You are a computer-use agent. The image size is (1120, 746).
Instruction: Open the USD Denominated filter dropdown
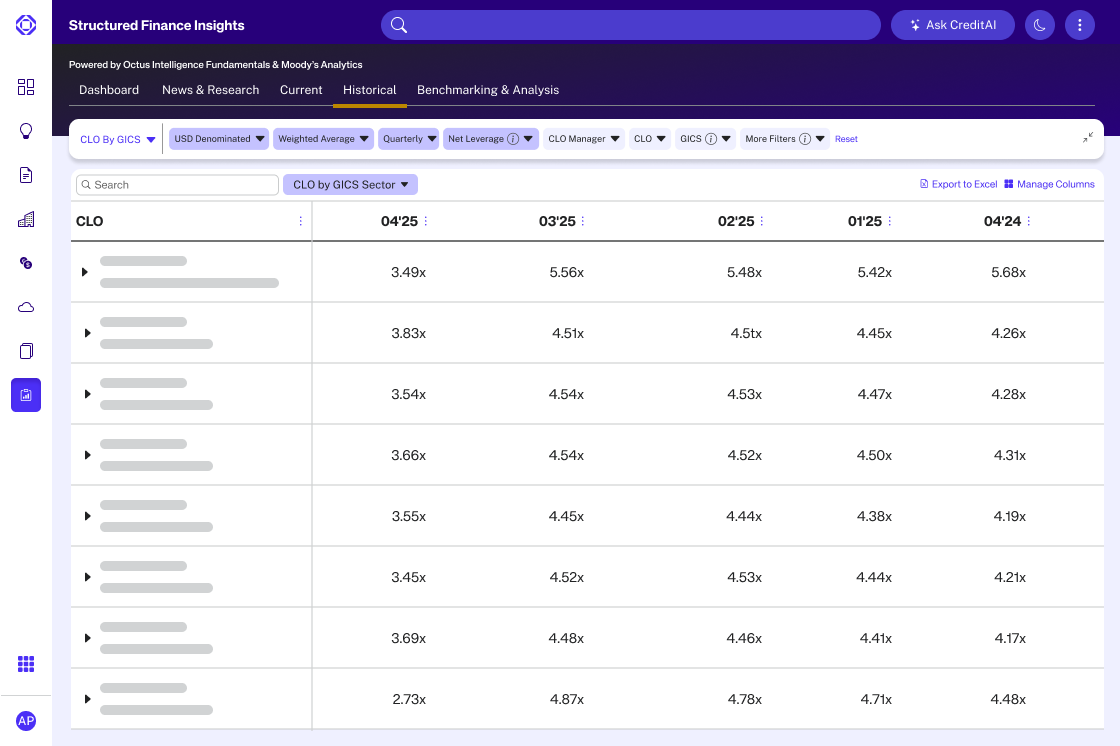tap(219, 139)
